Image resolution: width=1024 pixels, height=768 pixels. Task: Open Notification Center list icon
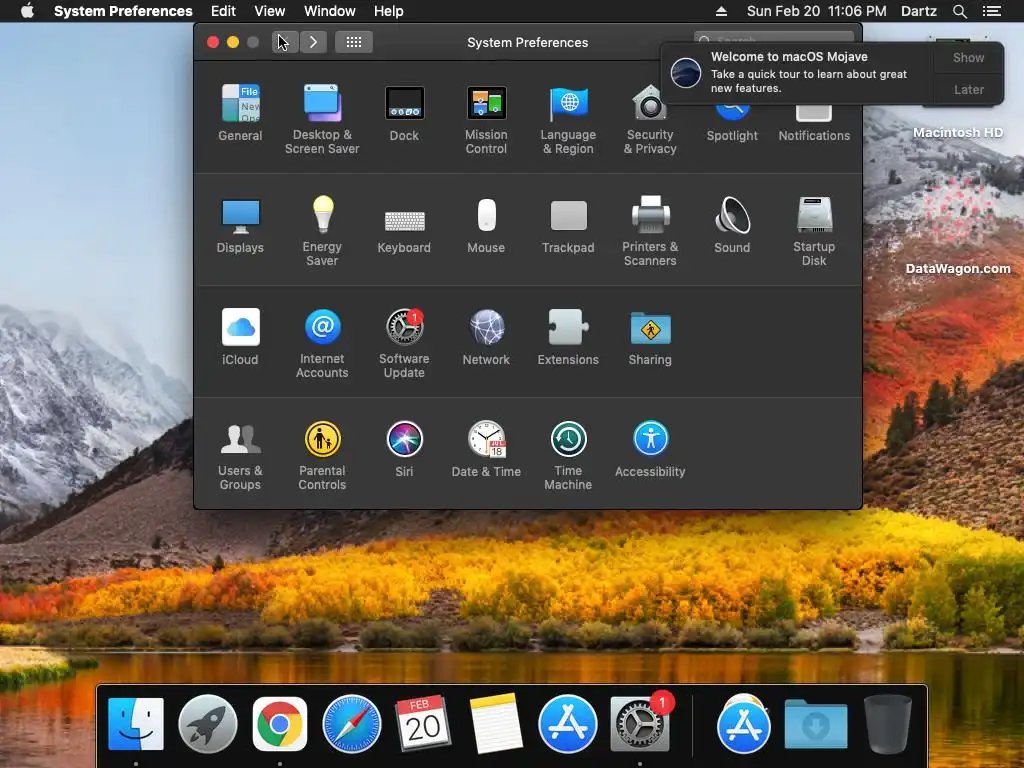[x=991, y=11]
